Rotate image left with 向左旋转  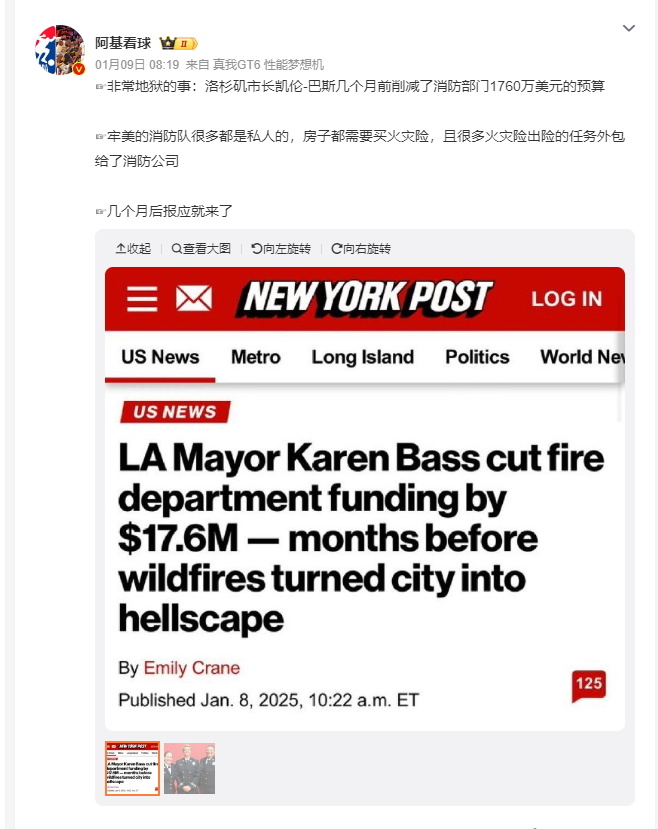[281, 248]
